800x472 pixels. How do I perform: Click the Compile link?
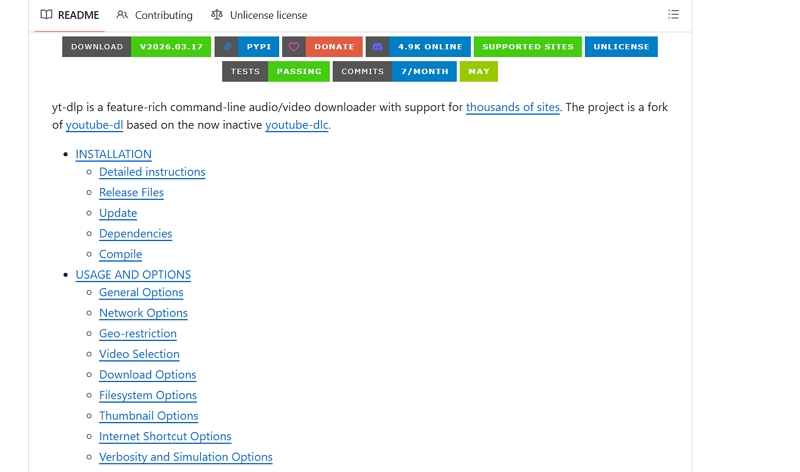[x=120, y=254]
